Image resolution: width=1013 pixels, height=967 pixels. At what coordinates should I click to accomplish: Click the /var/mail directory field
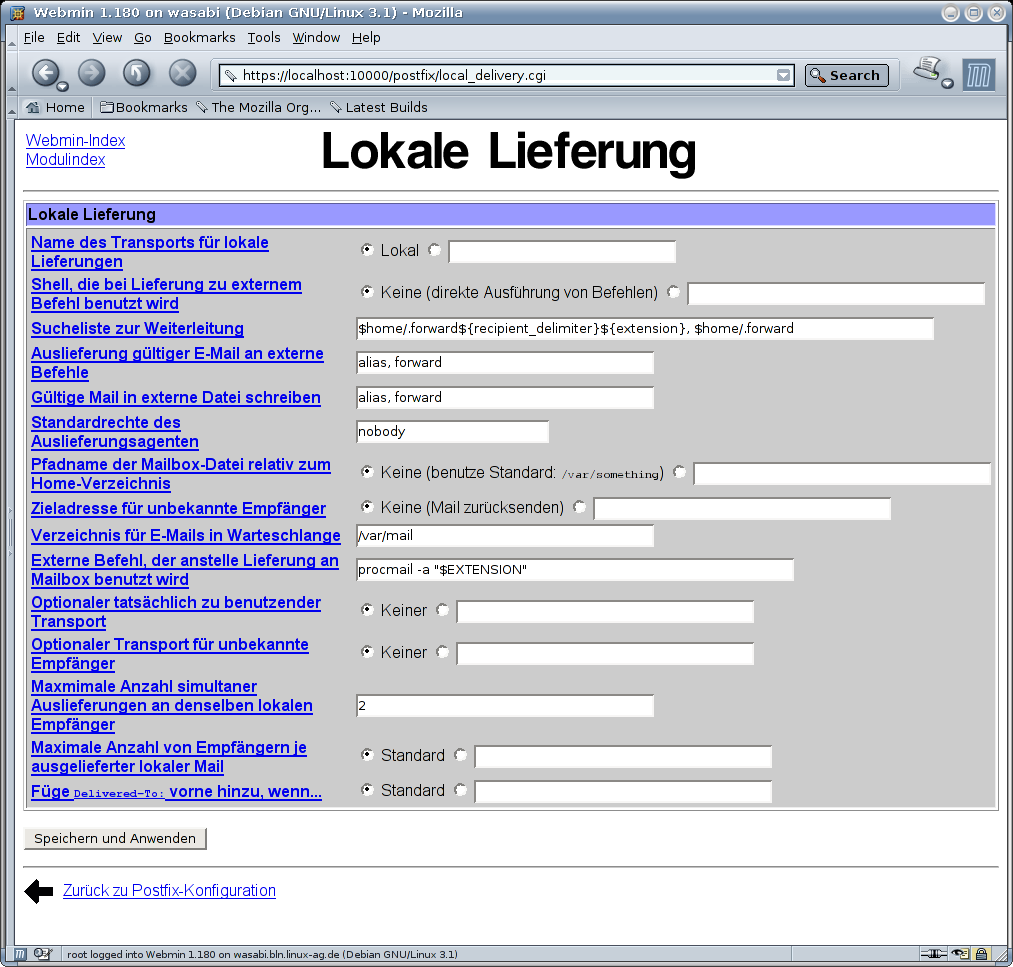coord(505,535)
